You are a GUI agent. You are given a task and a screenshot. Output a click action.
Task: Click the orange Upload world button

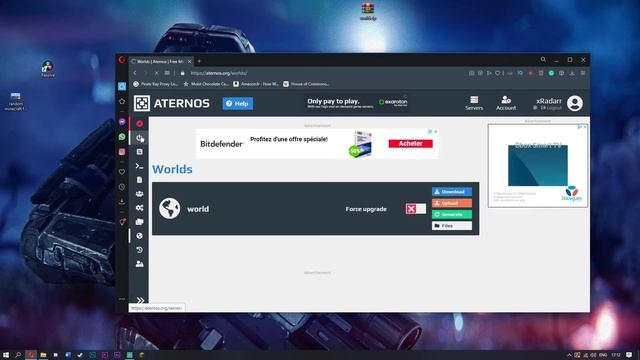452,203
